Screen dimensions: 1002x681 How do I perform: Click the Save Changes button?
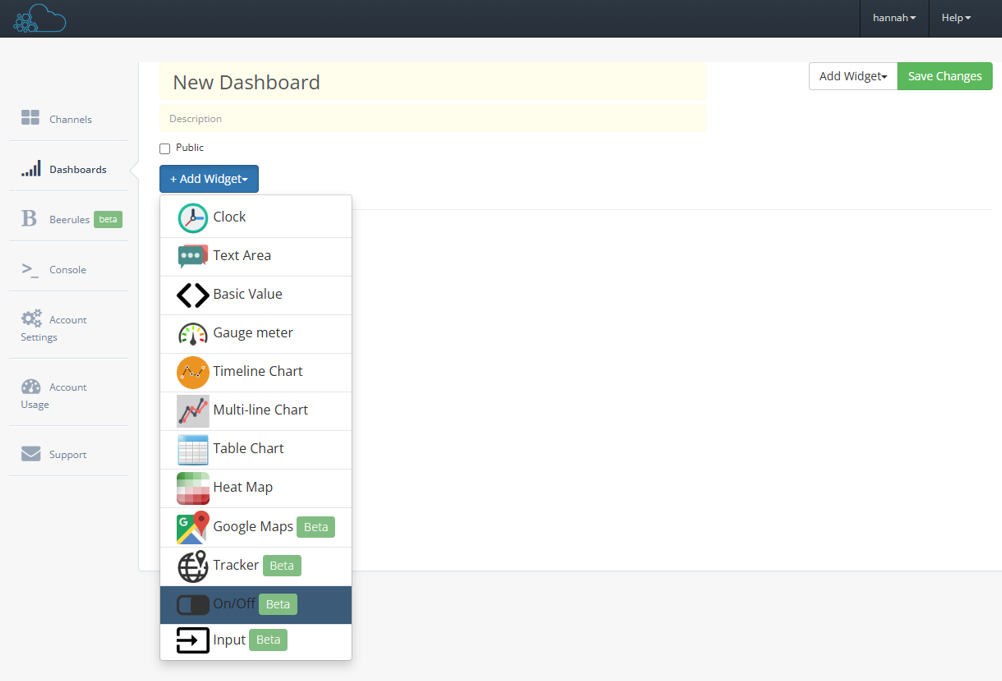[x=944, y=76]
